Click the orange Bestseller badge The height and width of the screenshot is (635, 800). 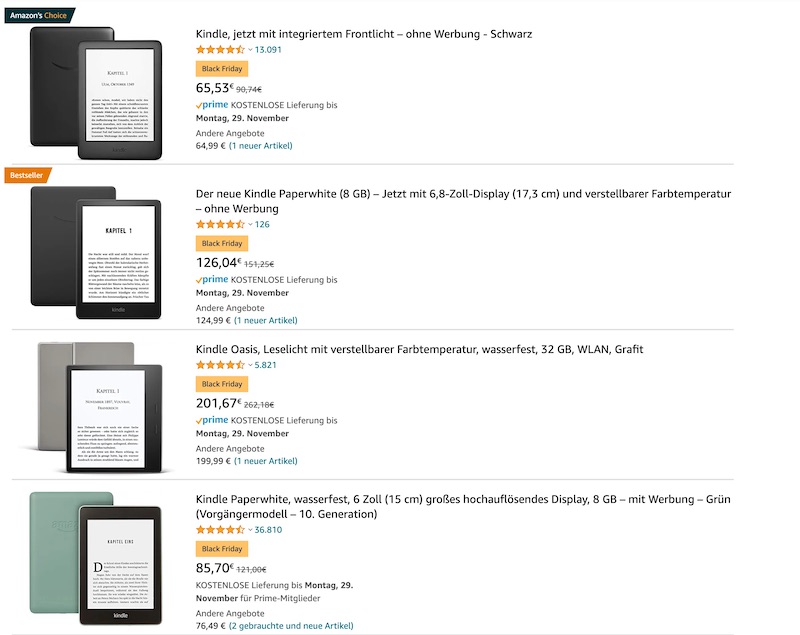27,176
